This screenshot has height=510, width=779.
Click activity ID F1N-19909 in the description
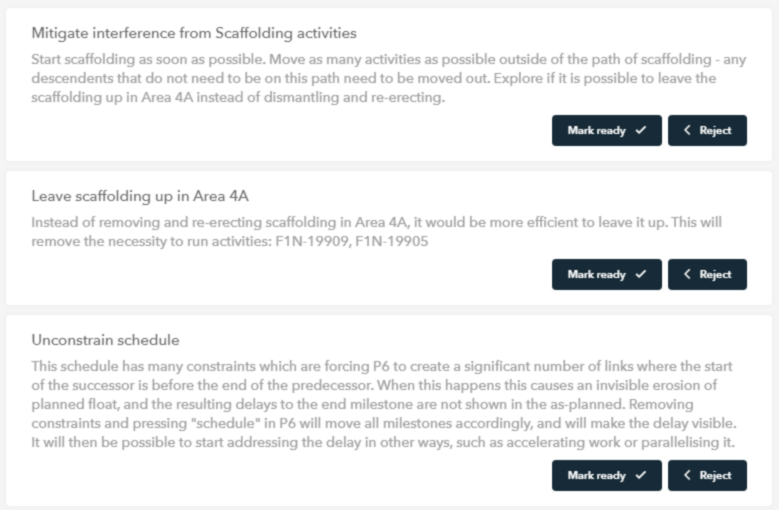click(310, 242)
